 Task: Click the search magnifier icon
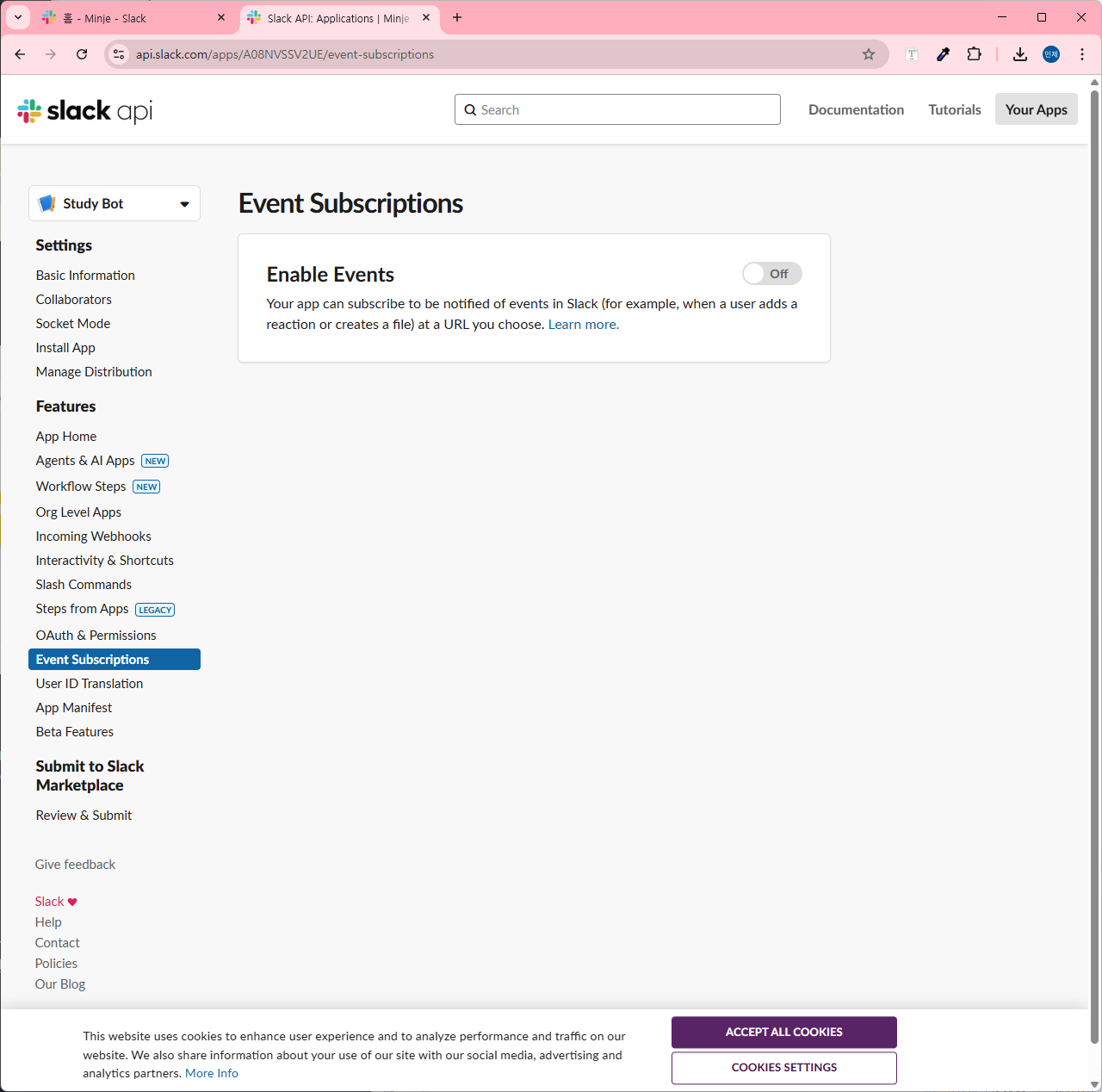click(x=470, y=110)
